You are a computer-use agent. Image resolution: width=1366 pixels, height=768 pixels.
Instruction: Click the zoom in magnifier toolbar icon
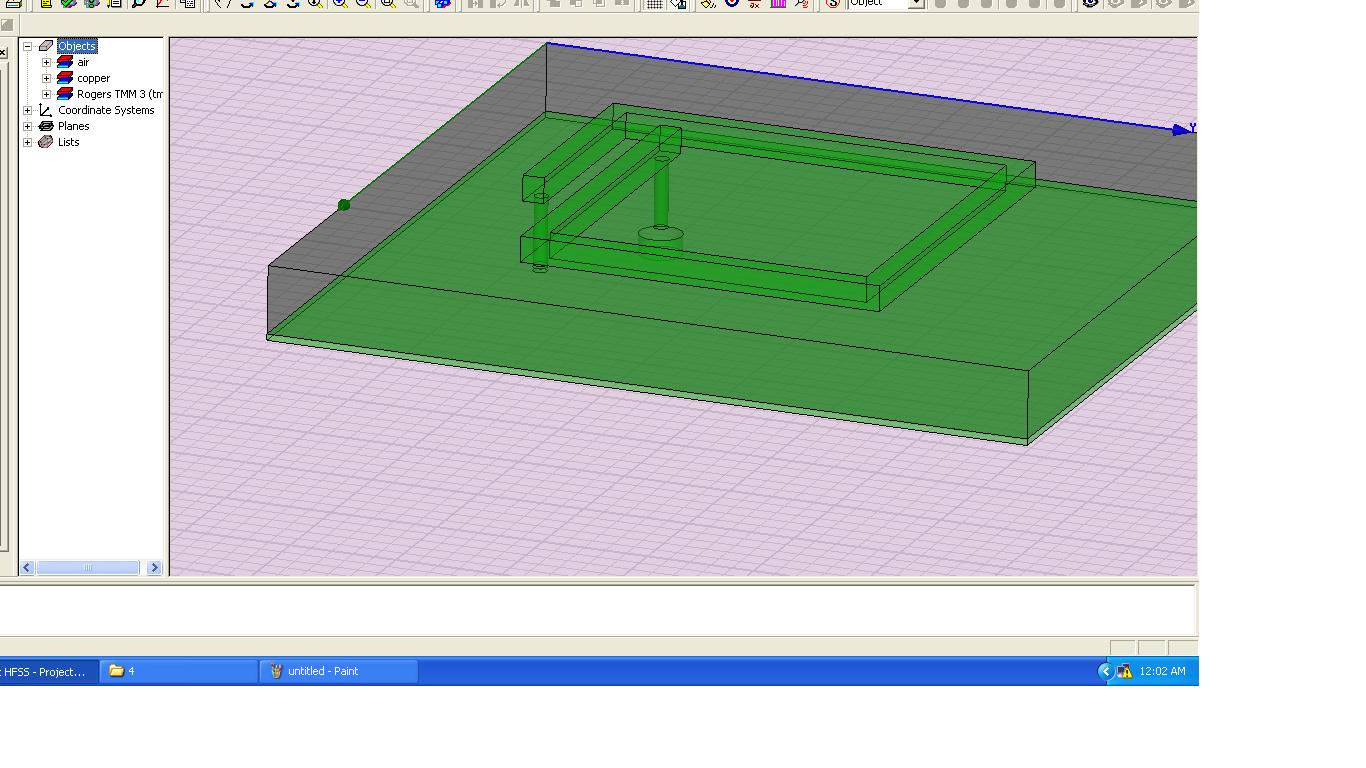pyautogui.click(x=340, y=3)
